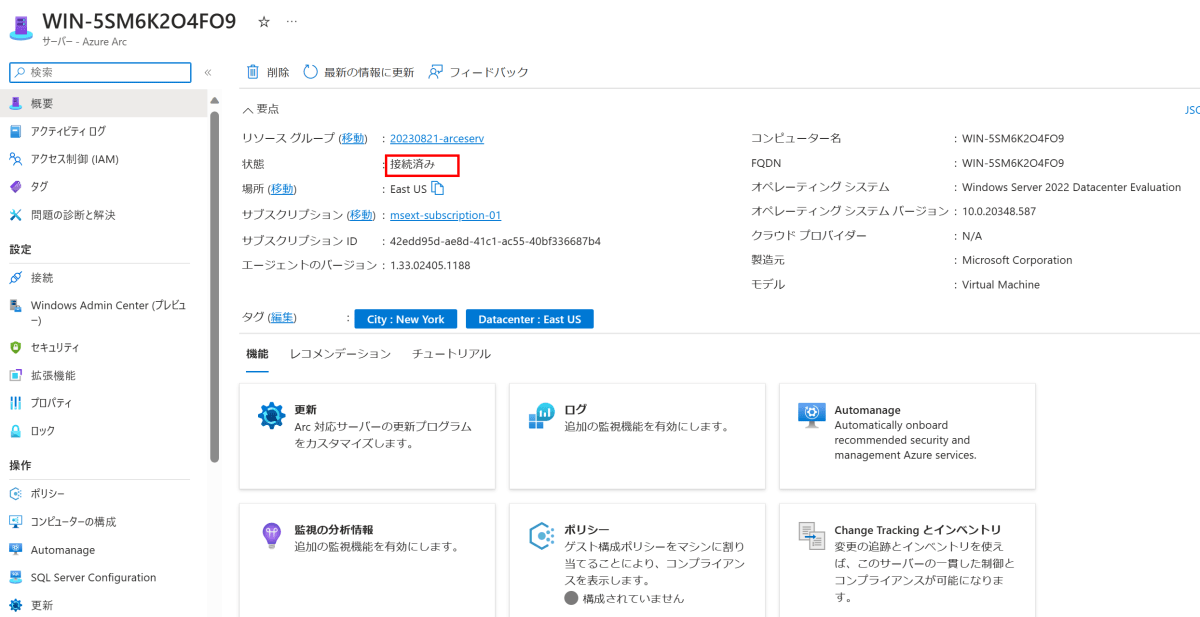
Task: Click Windows Server 2022 Datacenter Evaluation text
Action: [x=1071, y=187]
